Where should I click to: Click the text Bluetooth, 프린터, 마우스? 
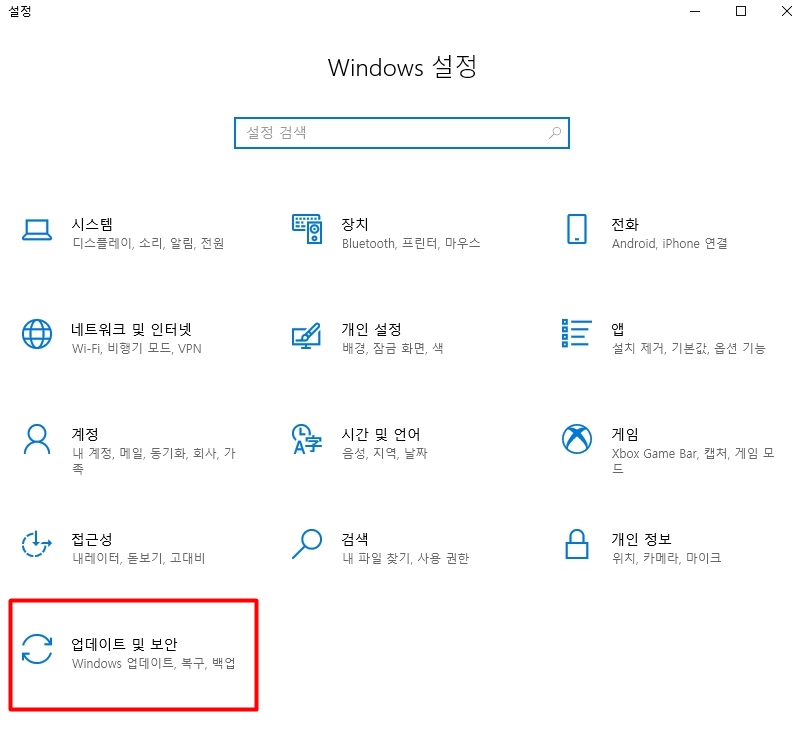[411, 243]
